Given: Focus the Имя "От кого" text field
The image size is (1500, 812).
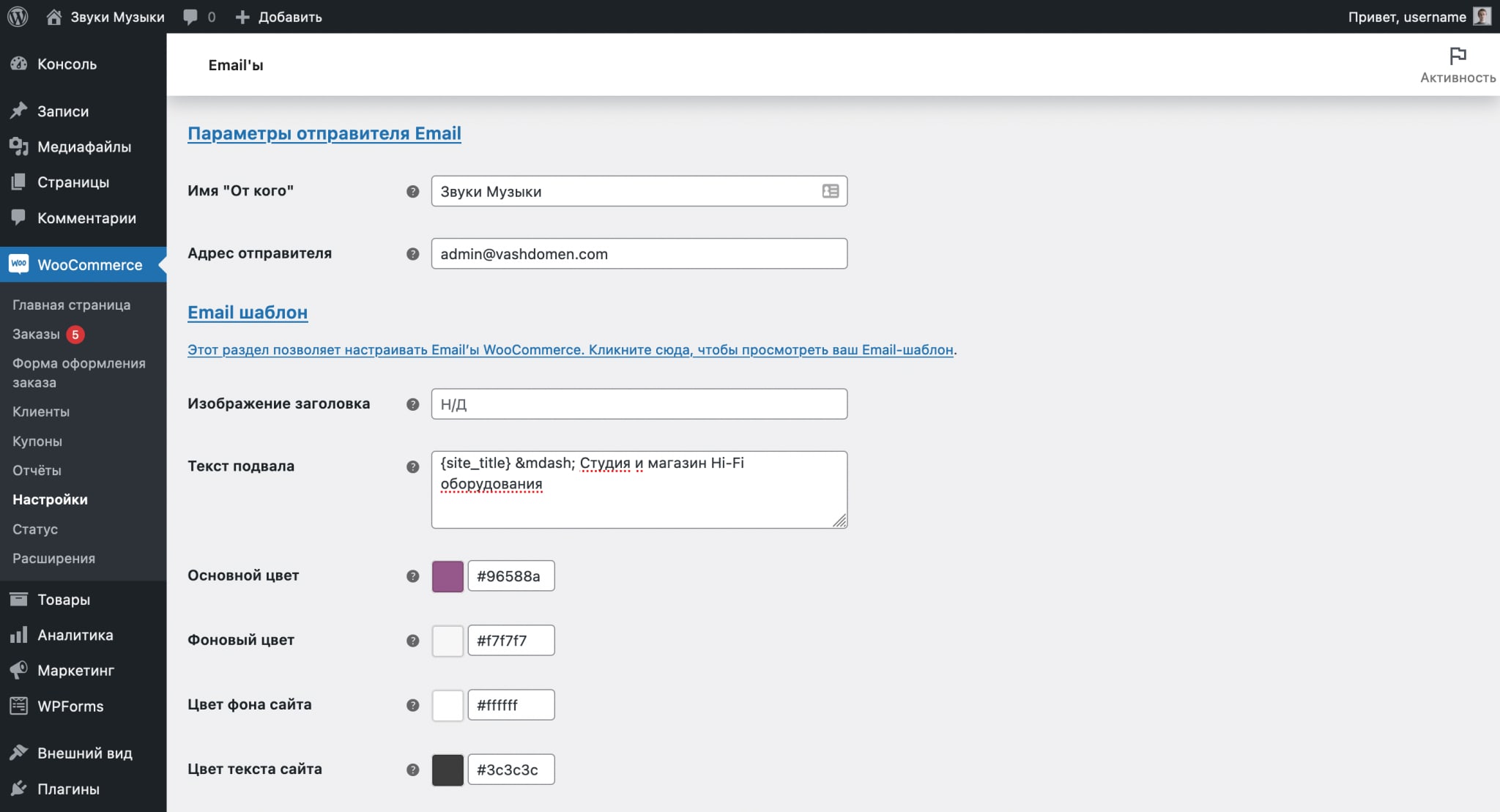Looking at the screenshot, I should point(639,191).
